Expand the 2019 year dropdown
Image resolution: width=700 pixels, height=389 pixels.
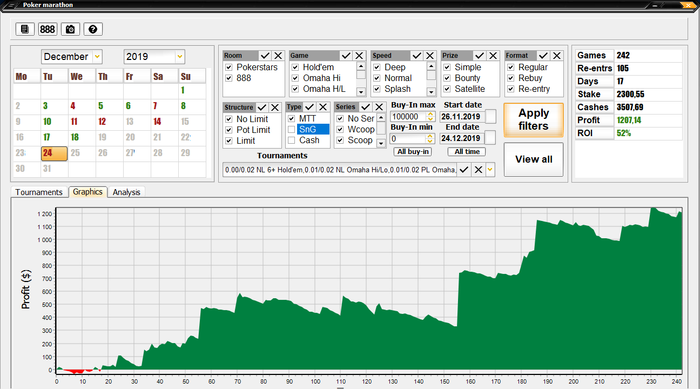(179, 57)
